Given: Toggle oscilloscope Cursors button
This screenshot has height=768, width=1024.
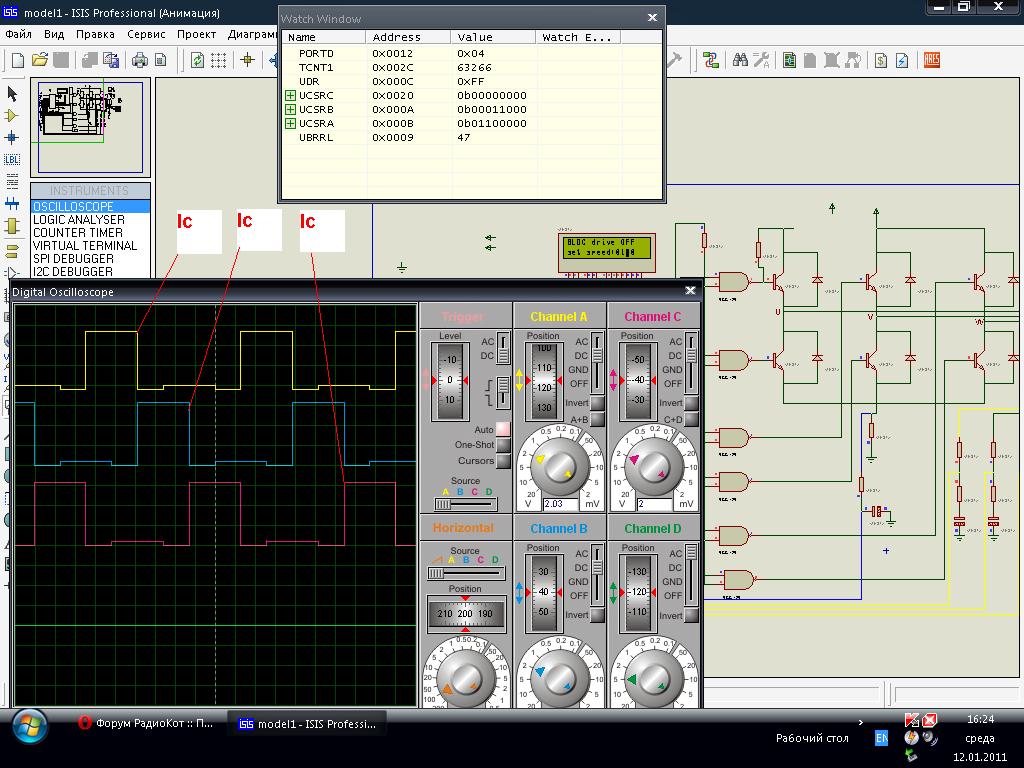Looking at the screenshot, I should [503, 461].
